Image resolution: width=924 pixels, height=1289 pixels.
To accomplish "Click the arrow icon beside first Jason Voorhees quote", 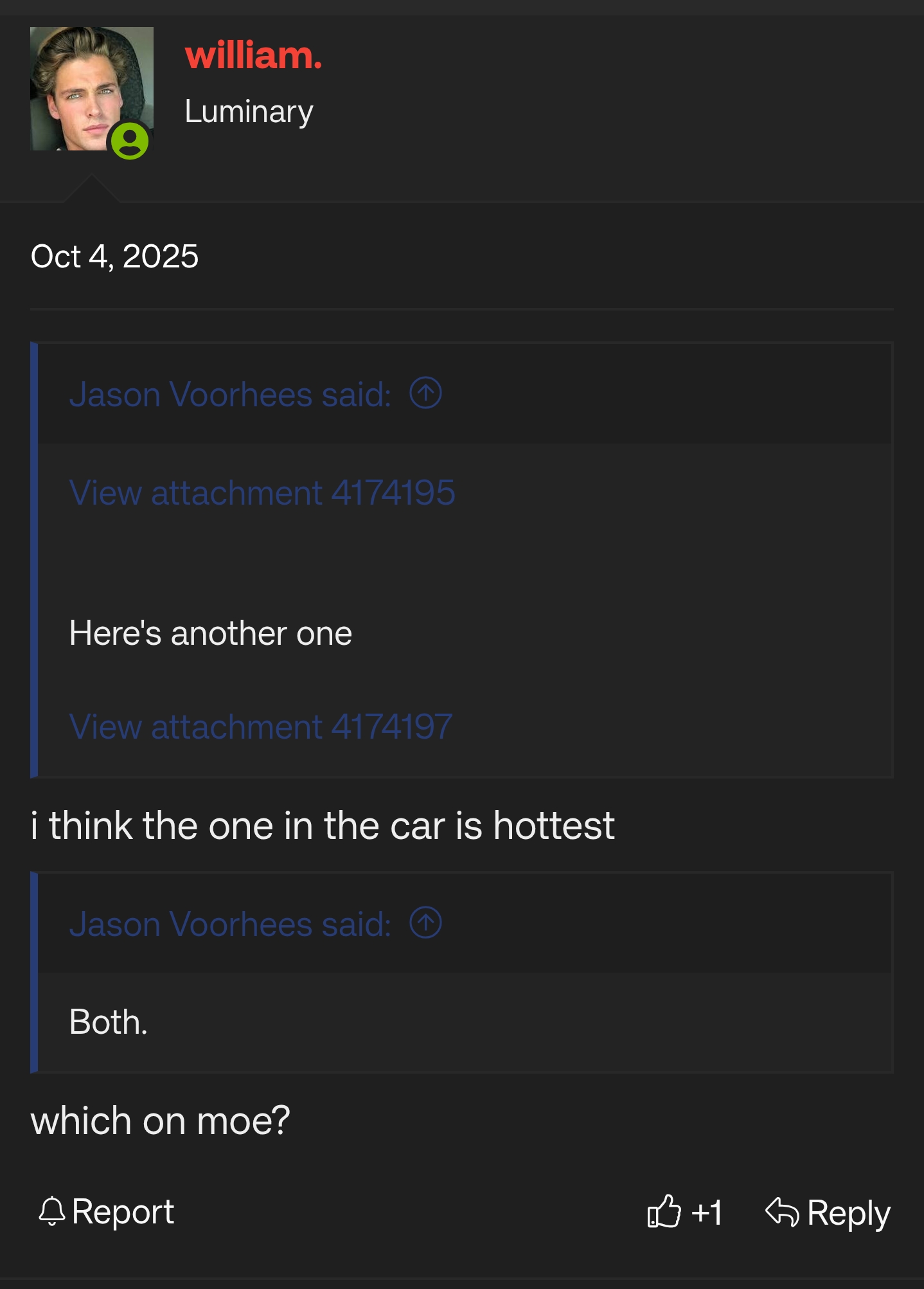I will pyautogui.click(x=427, y=394).
